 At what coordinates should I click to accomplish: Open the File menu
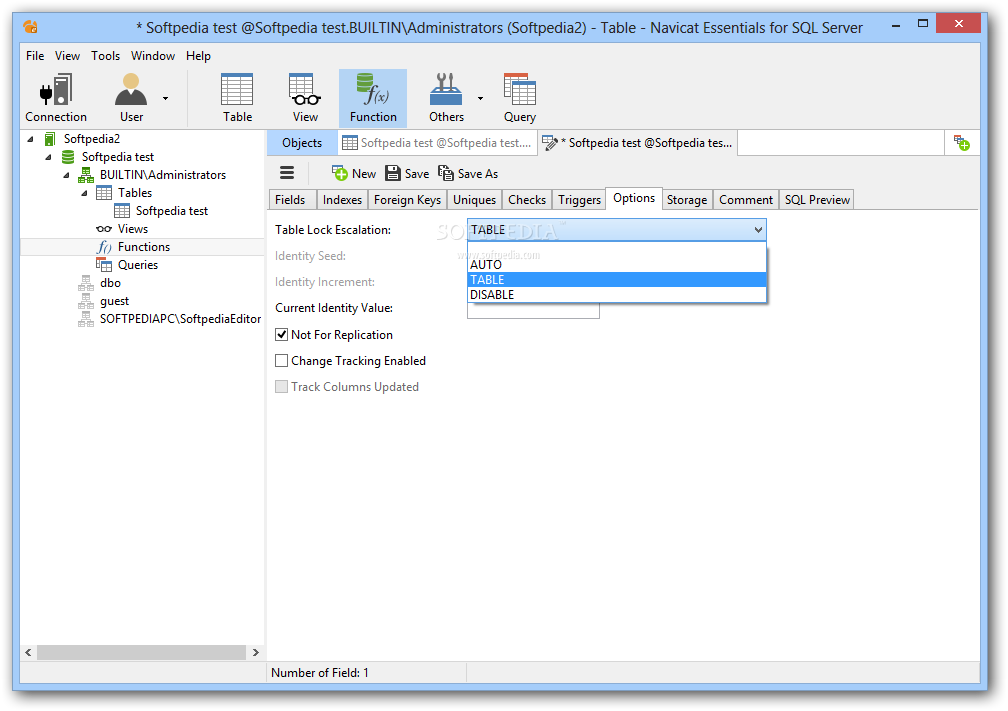pyautogui.click(x=35, y=56)
